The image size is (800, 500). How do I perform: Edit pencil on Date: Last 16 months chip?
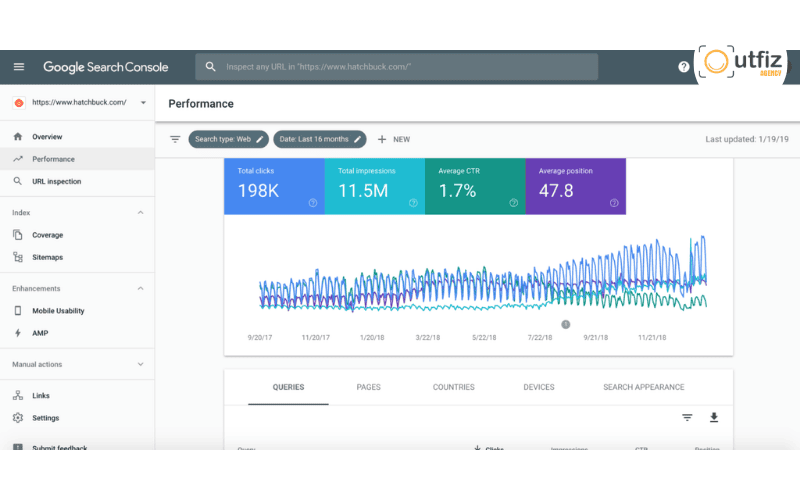pyautogui.click(x=357, y=139)
